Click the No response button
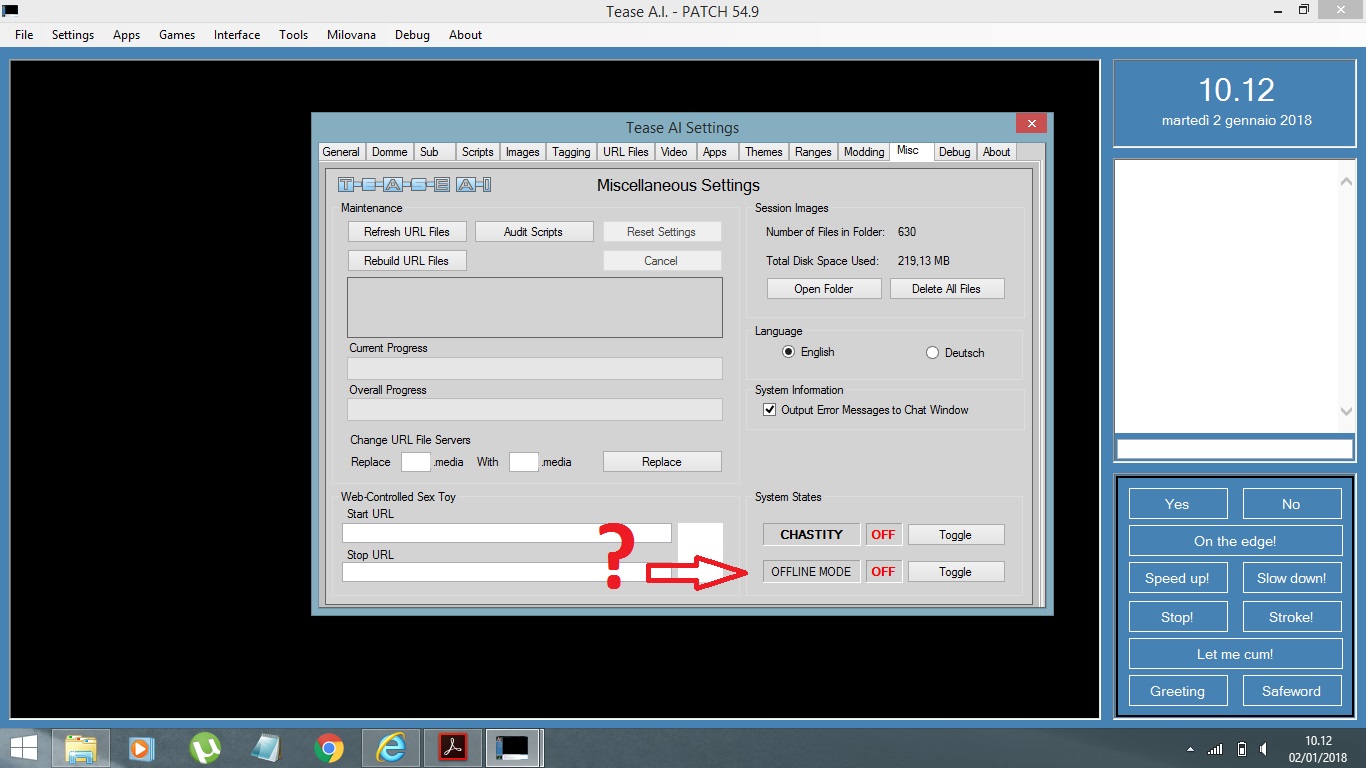 click(x=1291, y=504)
